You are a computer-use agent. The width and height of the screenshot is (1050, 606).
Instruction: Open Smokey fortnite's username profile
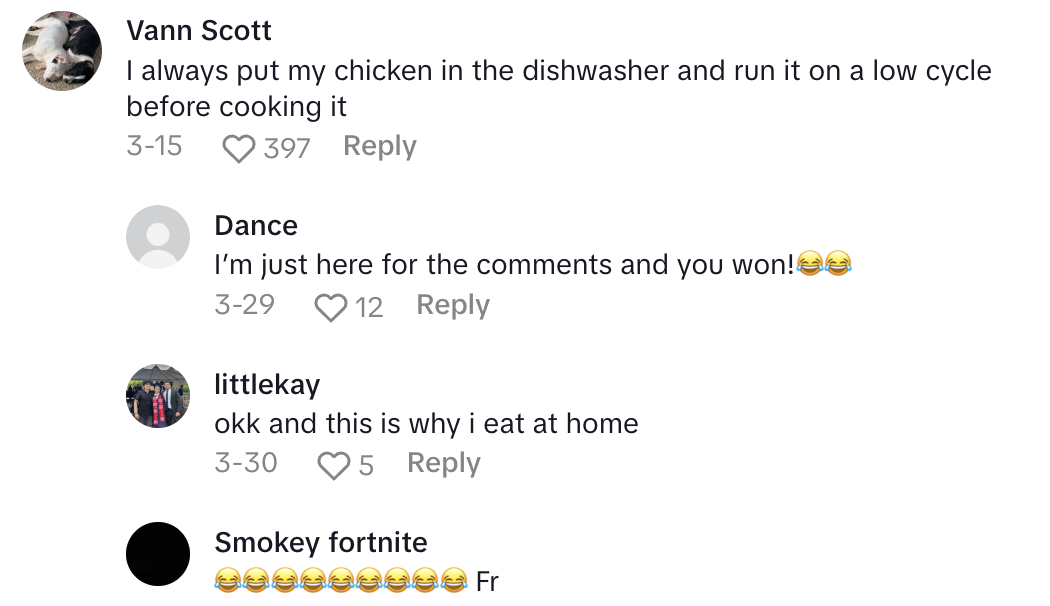click(x=321, y=542)
